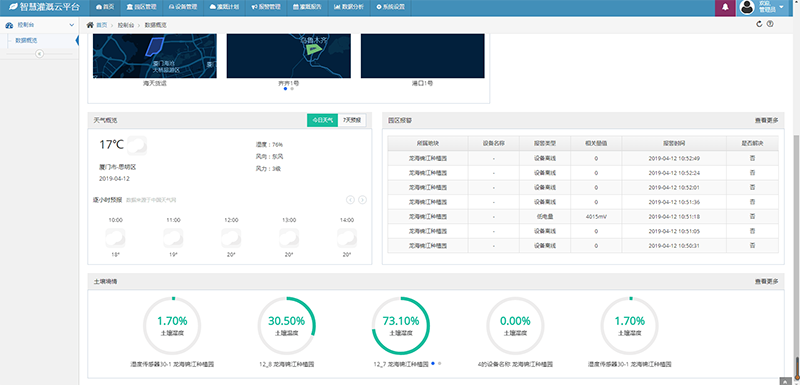This screenshot has width=800, height=385.
Task: Click the 12:00 forecast weather icon
Action: pyautogui.click(x=231, y=238)
